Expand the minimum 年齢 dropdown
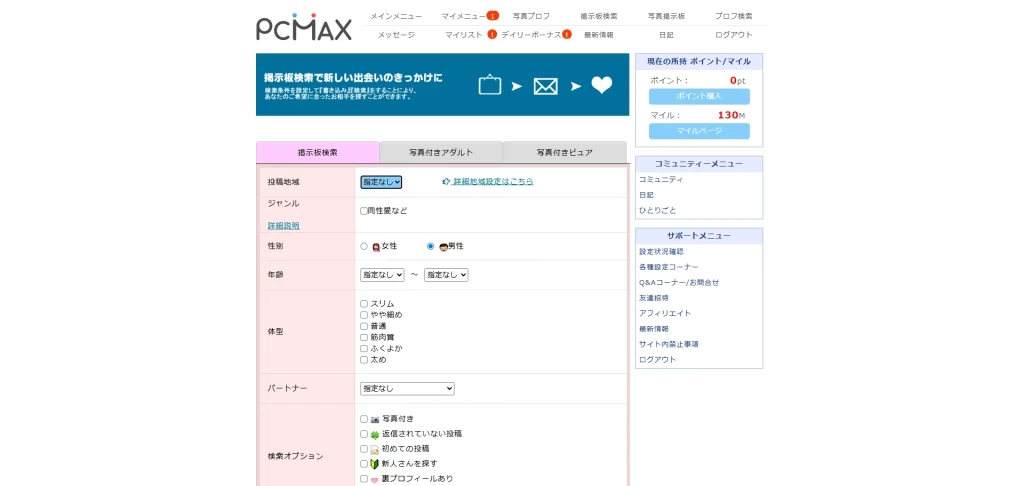 tap(382, 274)
